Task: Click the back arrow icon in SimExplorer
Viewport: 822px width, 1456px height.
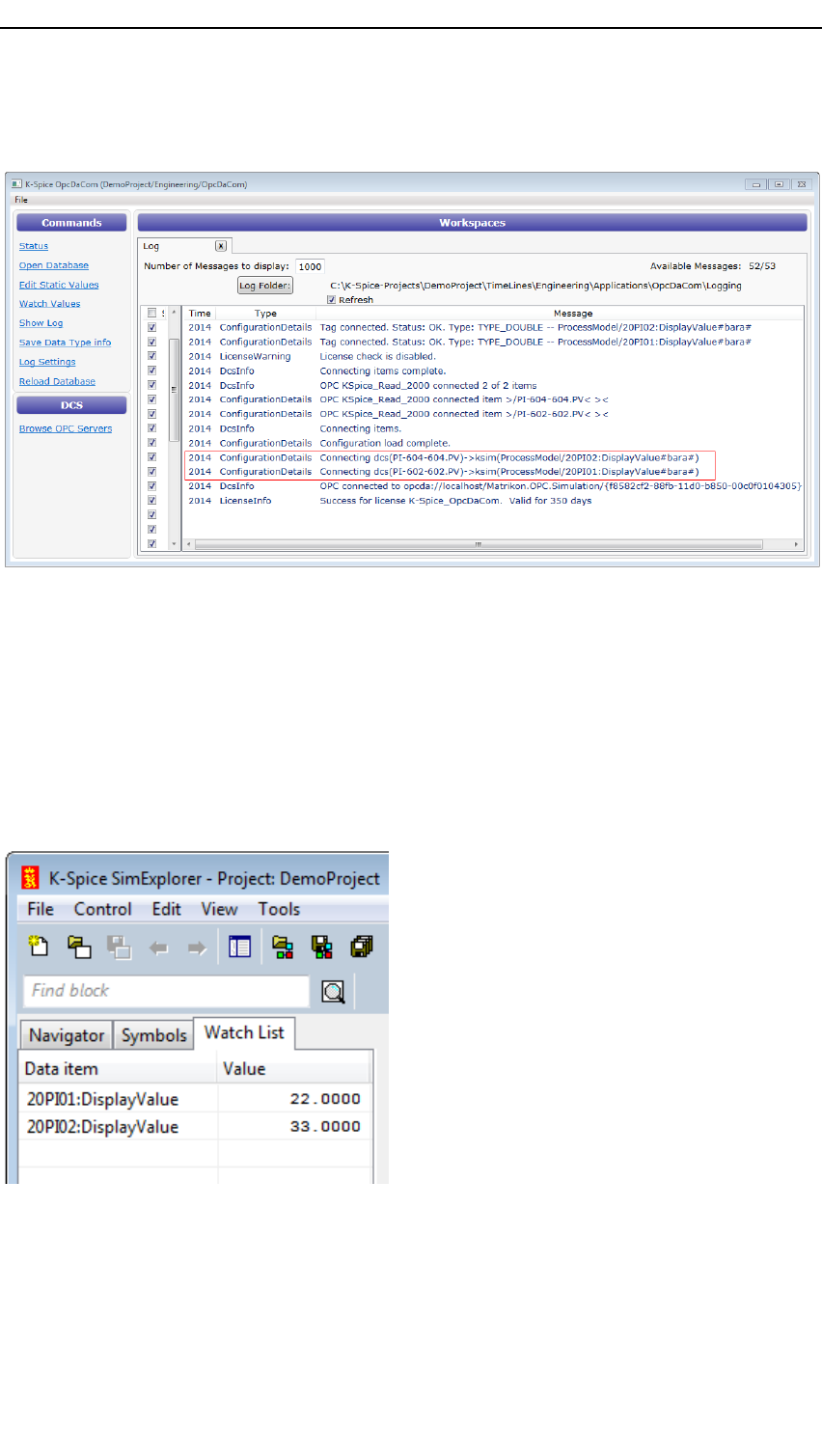Action: point(158,948)
